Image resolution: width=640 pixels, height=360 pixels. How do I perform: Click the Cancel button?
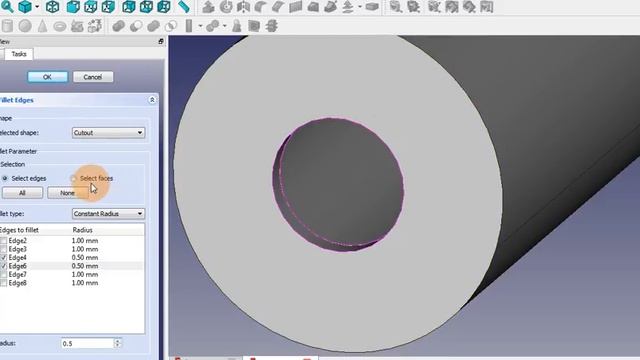click(93, 77)
